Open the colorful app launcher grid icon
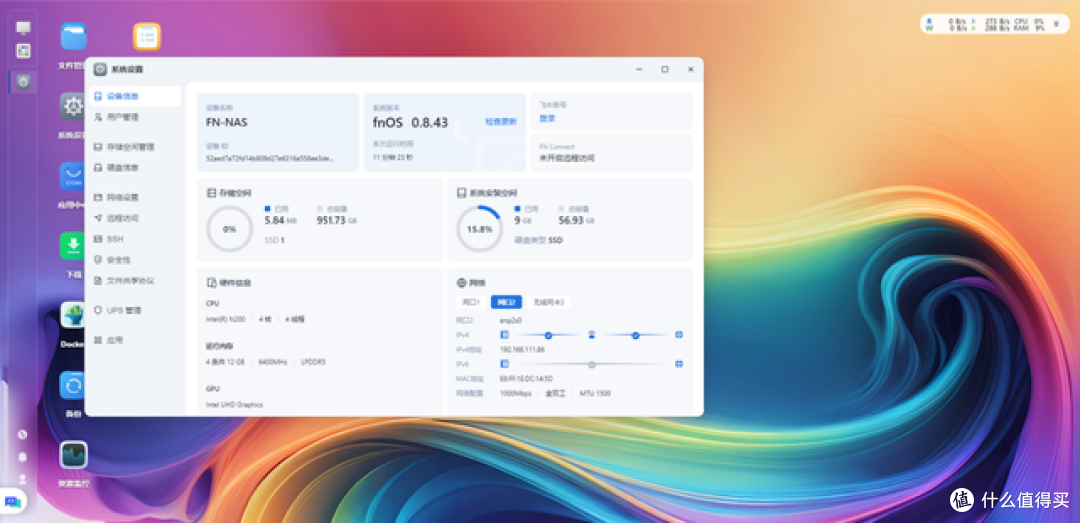The height and width of the screenshot is (523, 1080). (x=23, y=50)
